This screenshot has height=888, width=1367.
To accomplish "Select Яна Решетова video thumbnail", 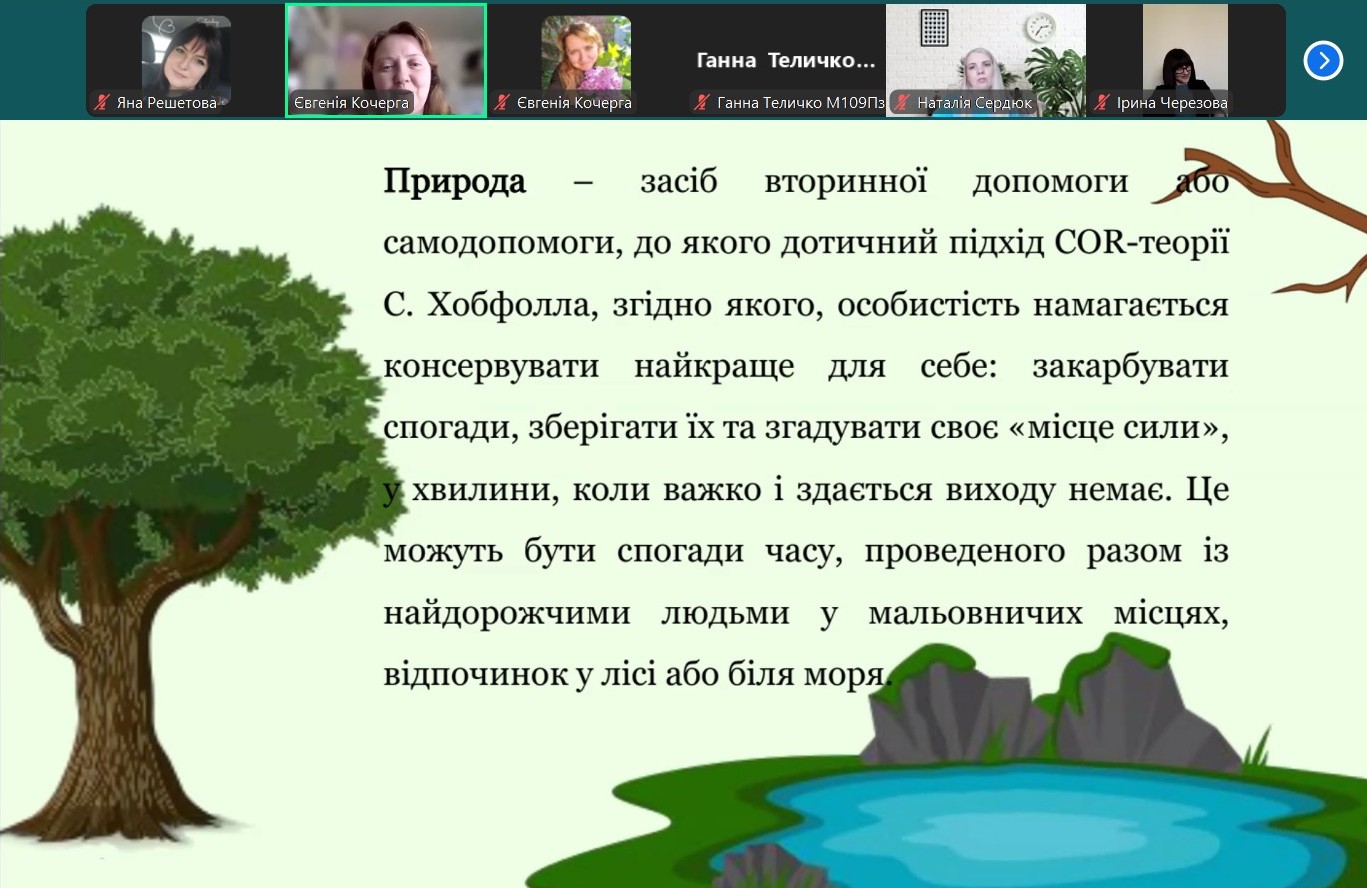I will [x=186, y=61].
